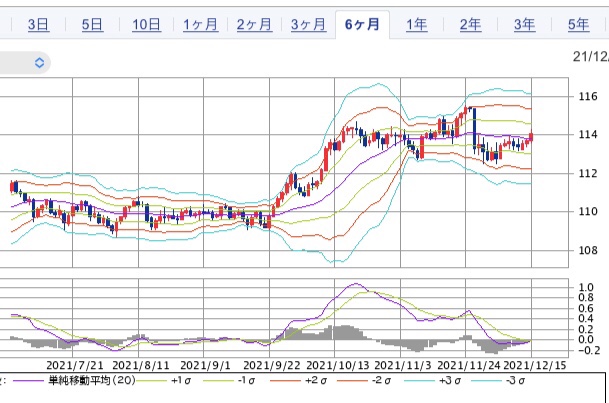Show the 5年 period chart
Image resolution: width=609 pixels, height=403 pixels.
tap(578, 25)
